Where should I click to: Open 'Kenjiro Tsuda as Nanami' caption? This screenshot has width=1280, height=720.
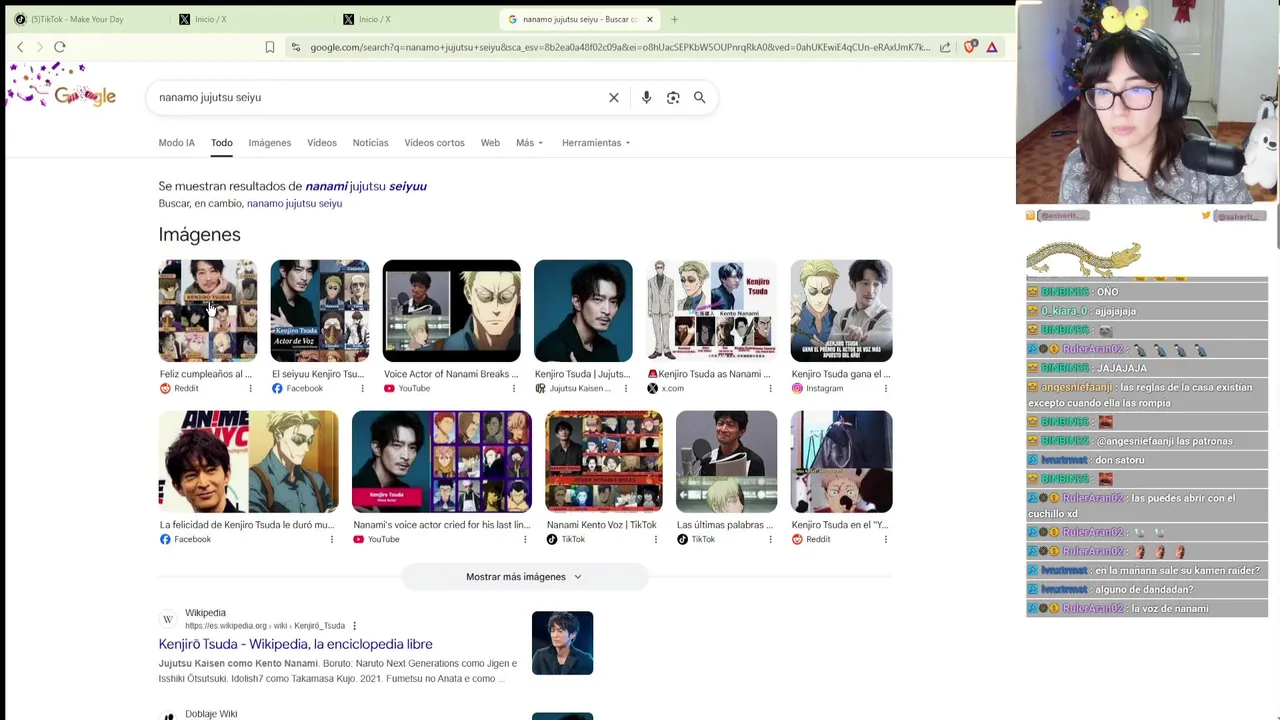(709, 374)
